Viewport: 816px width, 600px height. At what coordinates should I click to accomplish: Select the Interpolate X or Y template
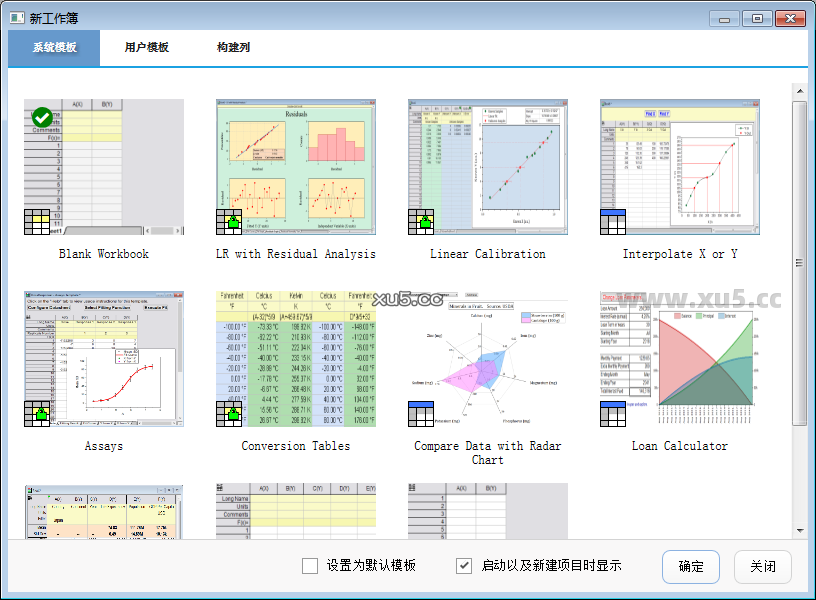680,167
